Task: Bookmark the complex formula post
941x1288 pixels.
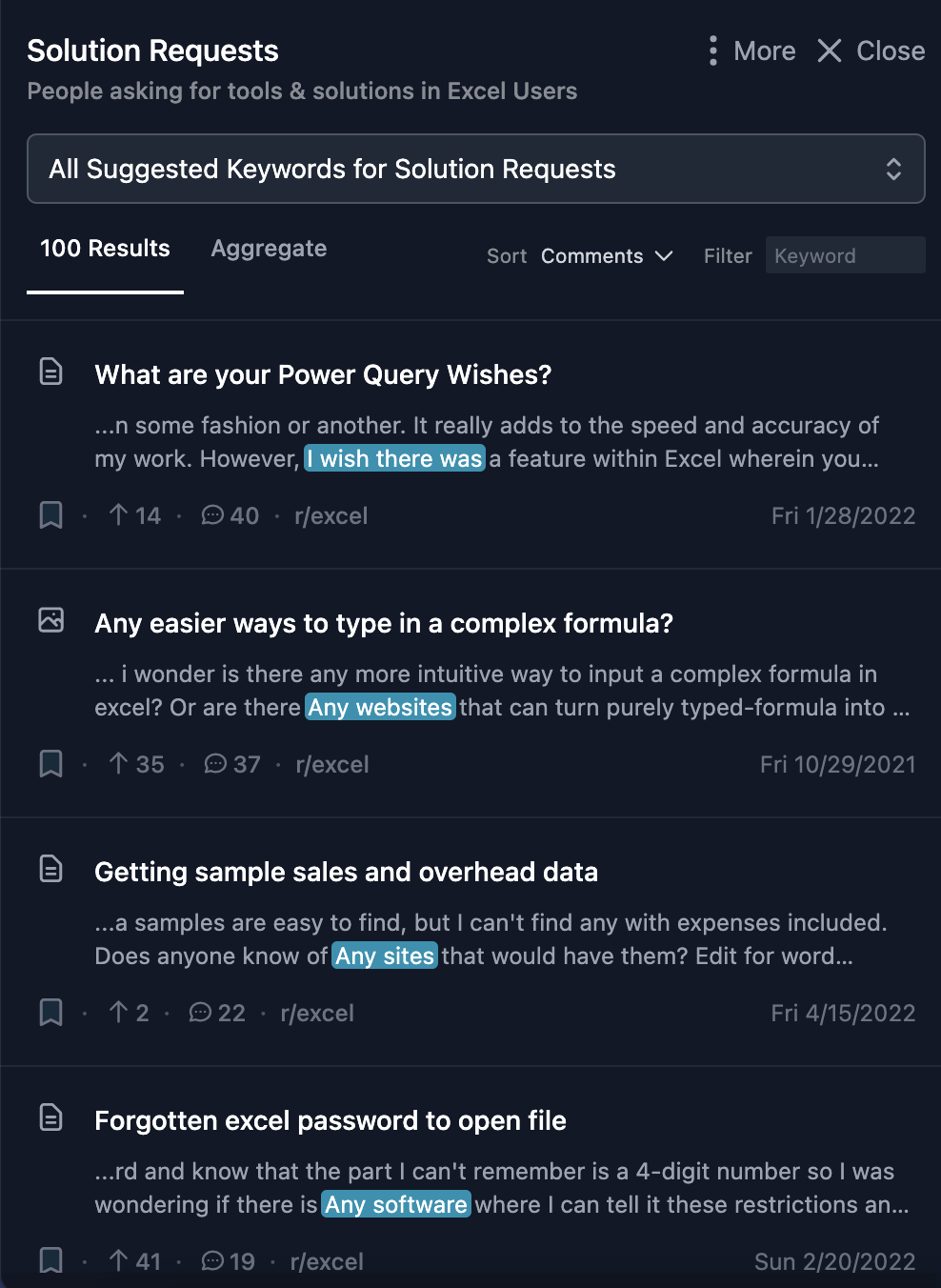Action: click(x=50, y=764)
